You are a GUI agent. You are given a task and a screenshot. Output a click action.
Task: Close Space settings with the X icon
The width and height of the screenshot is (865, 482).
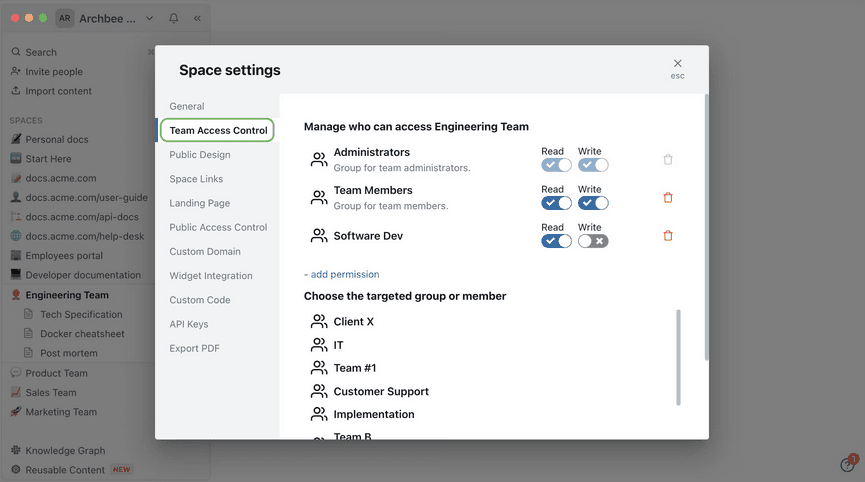677,64
